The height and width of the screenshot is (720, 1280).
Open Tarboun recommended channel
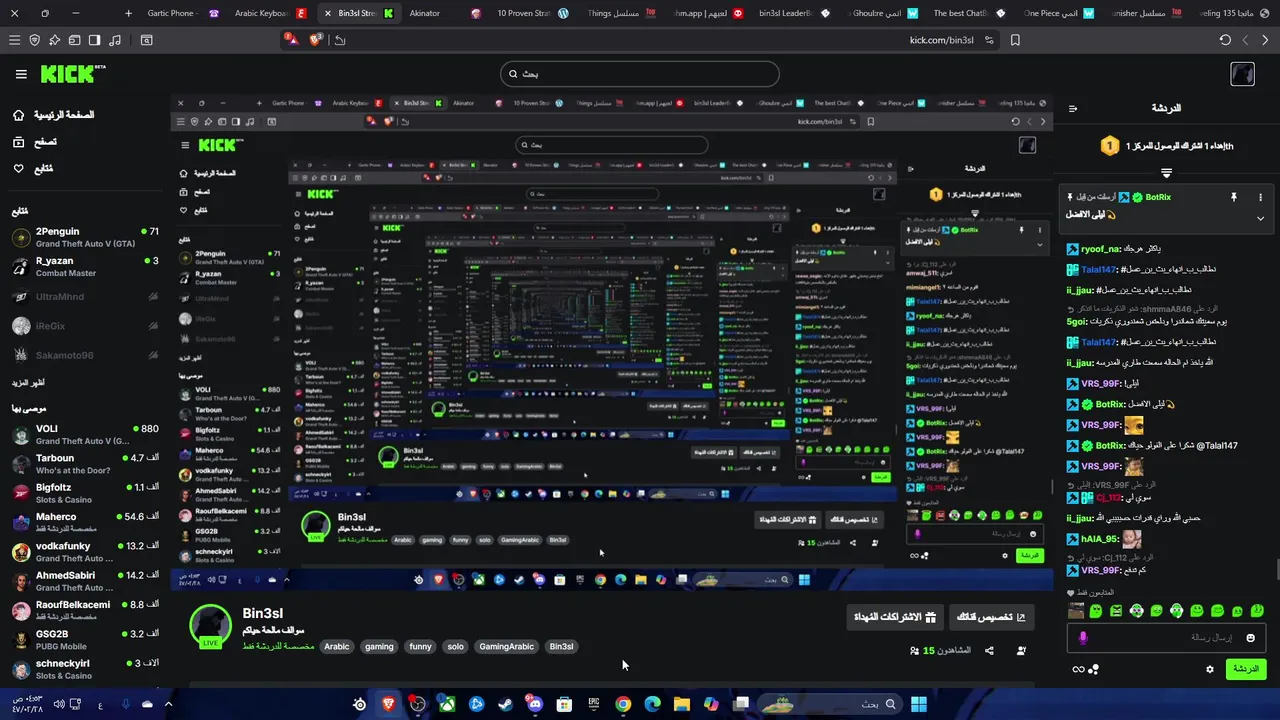pos(84,464)
